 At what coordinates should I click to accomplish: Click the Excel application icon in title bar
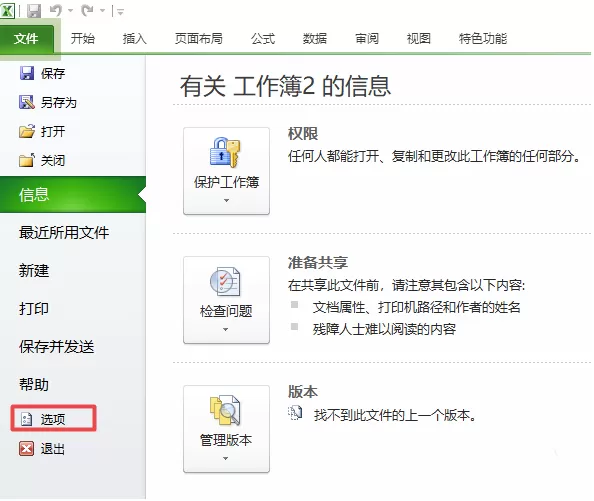click(7, 10)
